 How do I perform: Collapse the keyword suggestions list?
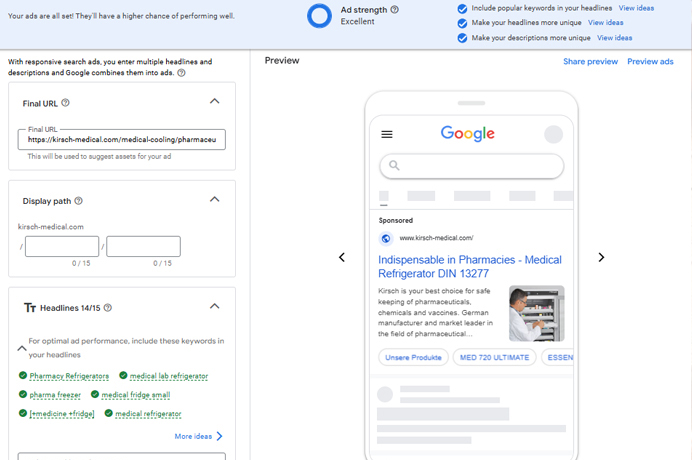tap(20, 348)
